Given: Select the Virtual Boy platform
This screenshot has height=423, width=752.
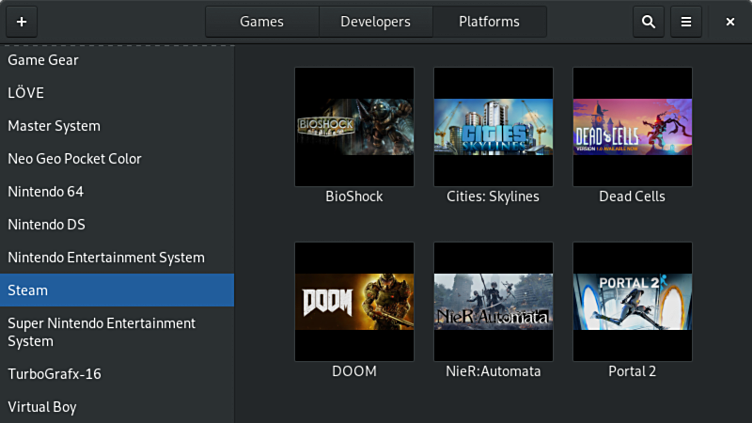Looking at the screenshot, I should pyautogui.click(x=42, y=407).
